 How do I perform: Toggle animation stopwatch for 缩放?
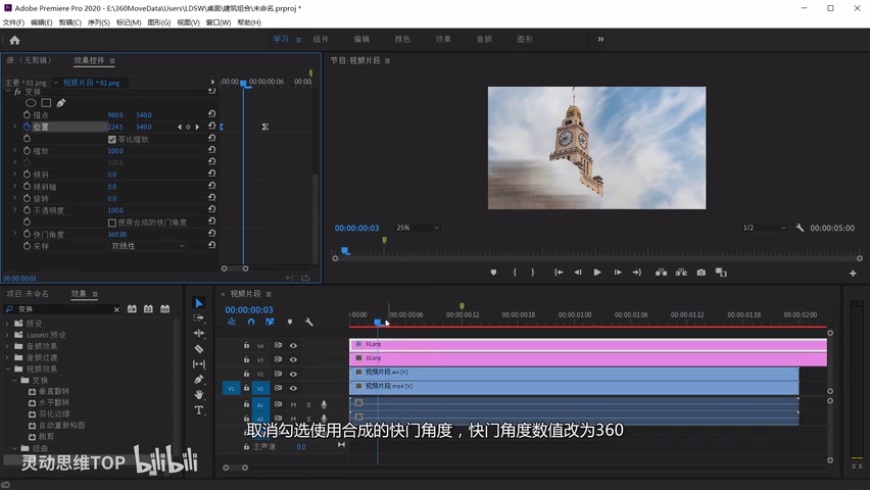[27, 150]
